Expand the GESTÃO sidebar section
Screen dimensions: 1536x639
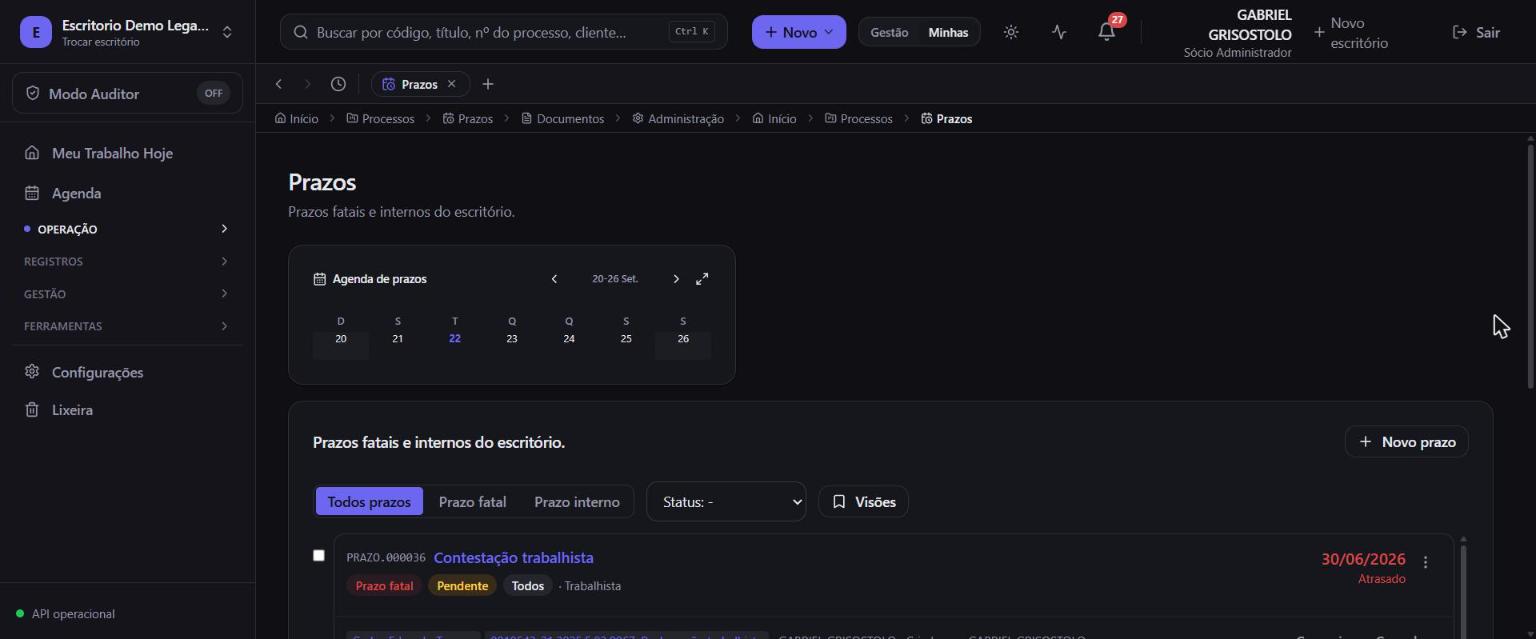tap(128, 294)
